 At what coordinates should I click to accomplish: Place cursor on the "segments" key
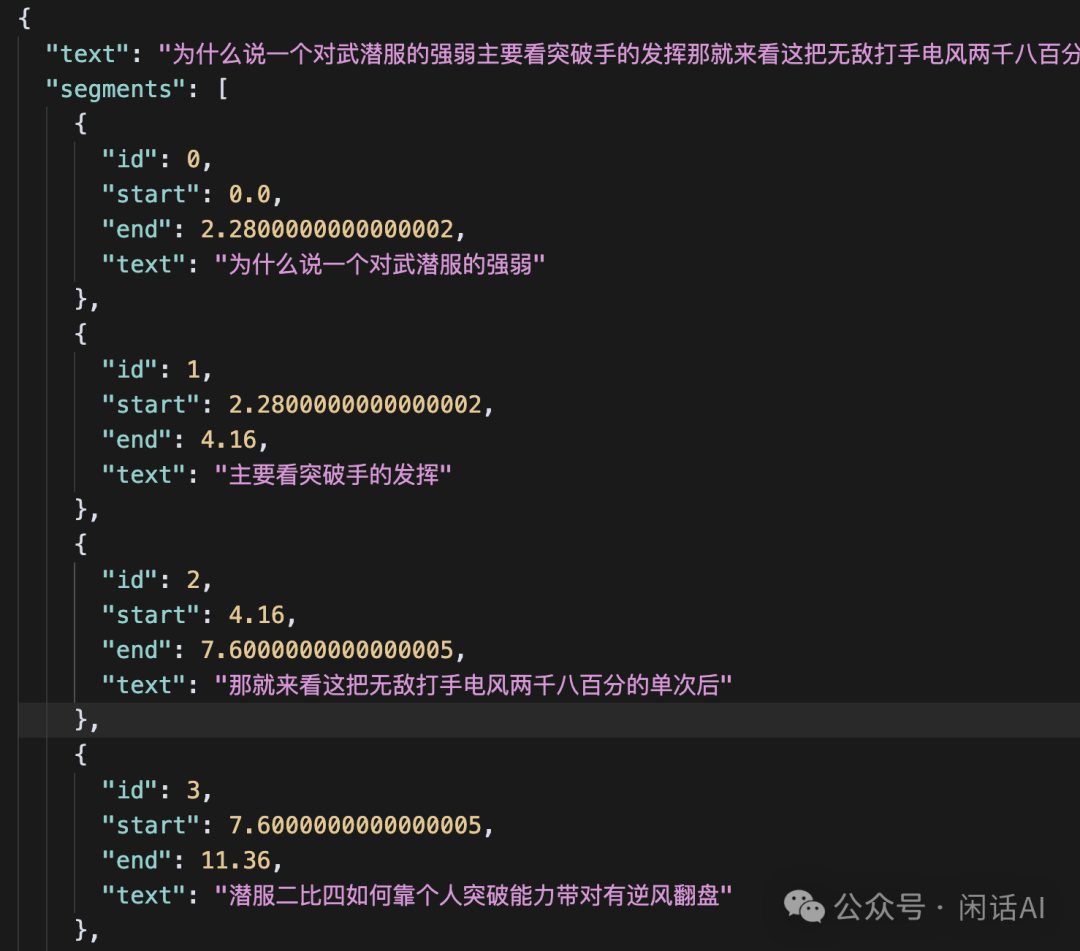coord(116,89)
